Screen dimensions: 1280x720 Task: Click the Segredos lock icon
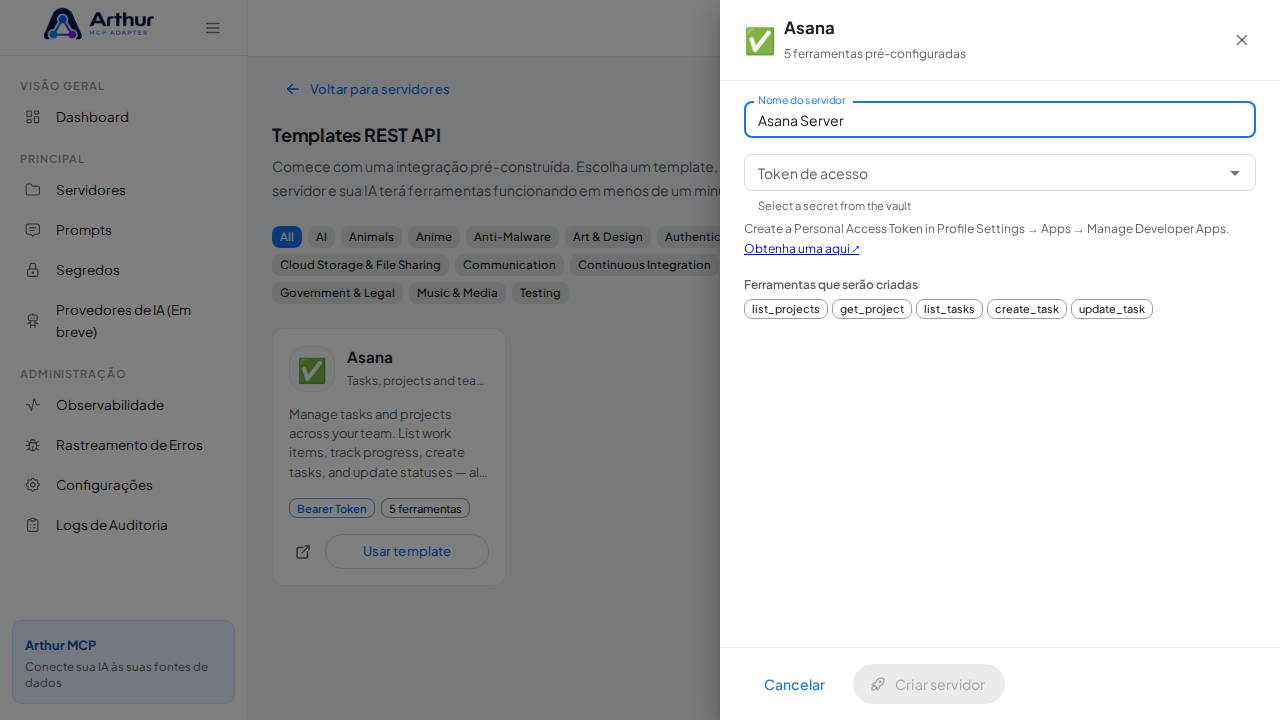[x=33, y=270]
